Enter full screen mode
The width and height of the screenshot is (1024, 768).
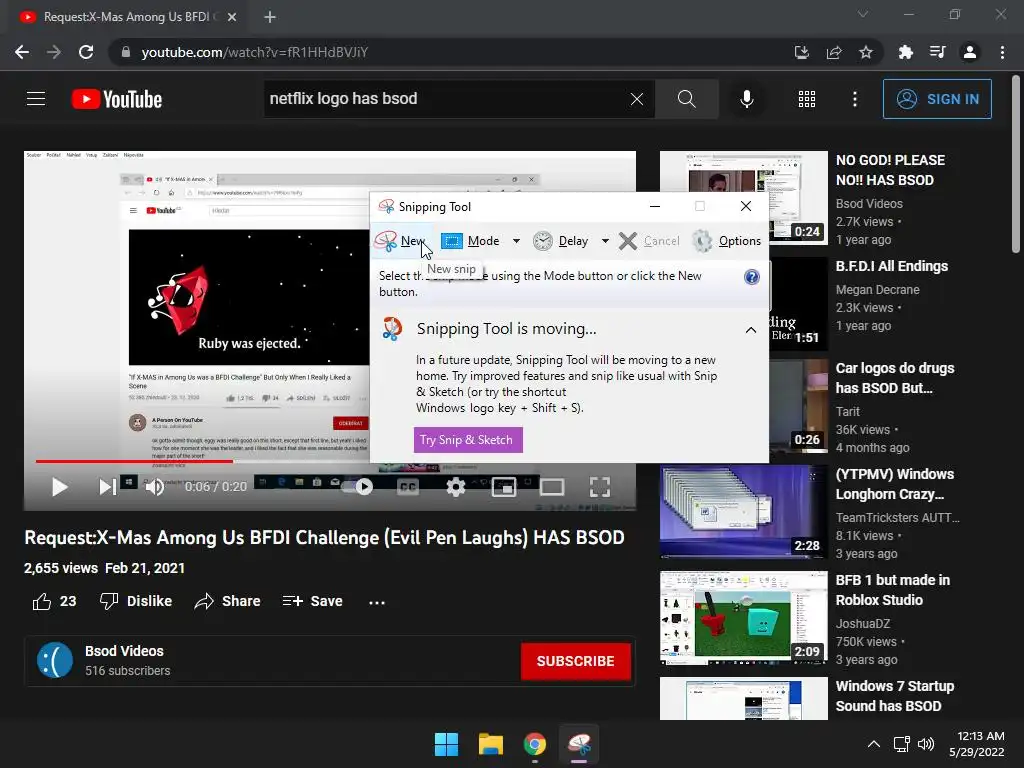(x=600, y=487)
